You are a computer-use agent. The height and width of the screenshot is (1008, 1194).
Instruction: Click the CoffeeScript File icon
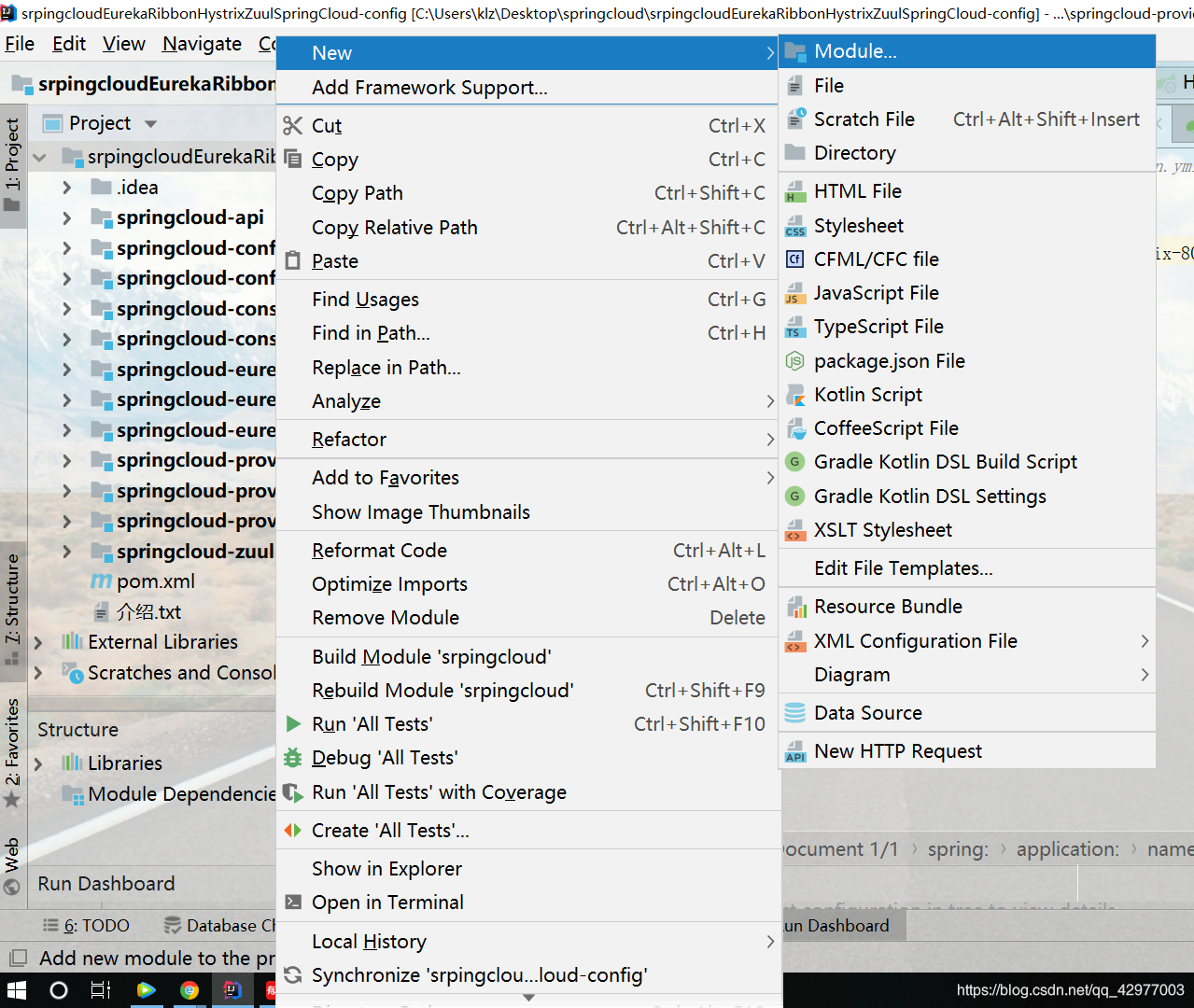click(795, 428)
